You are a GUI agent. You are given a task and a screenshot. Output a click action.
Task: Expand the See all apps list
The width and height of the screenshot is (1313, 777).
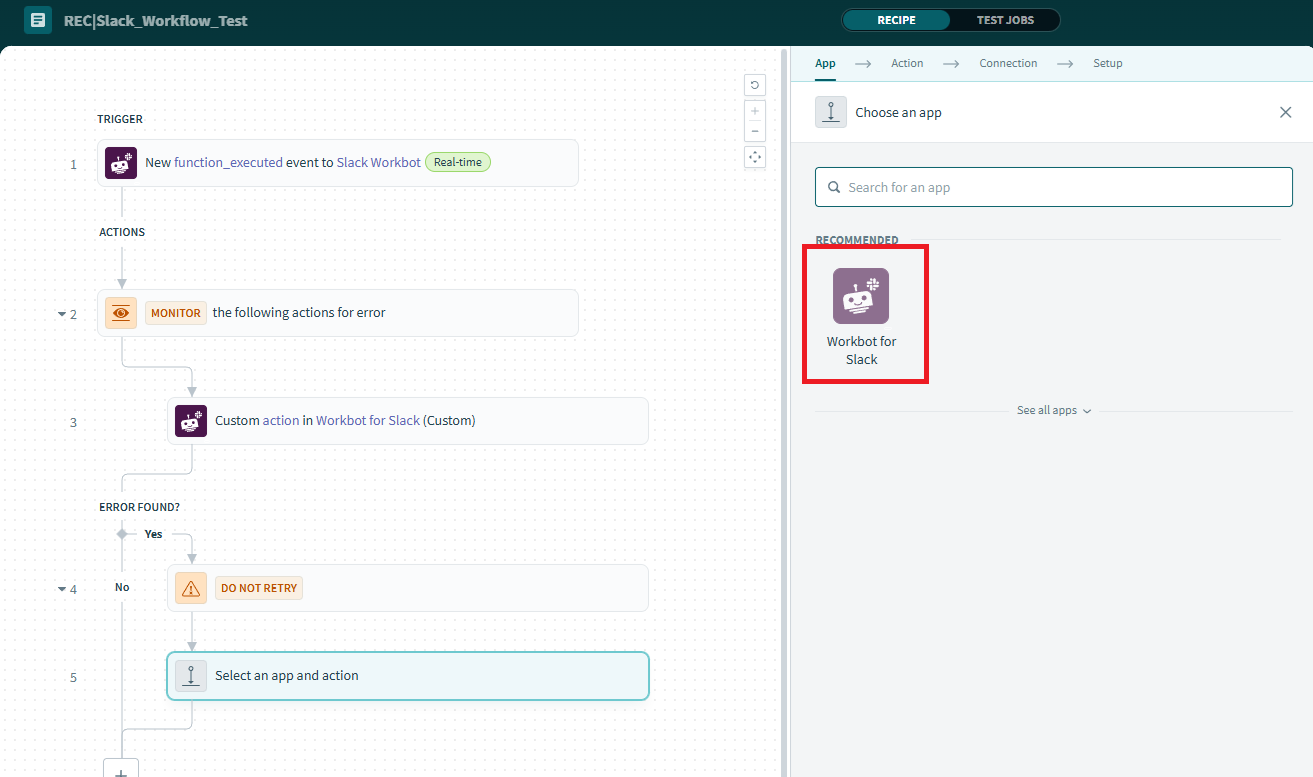pyautogui.click(x=1054, y=411)
